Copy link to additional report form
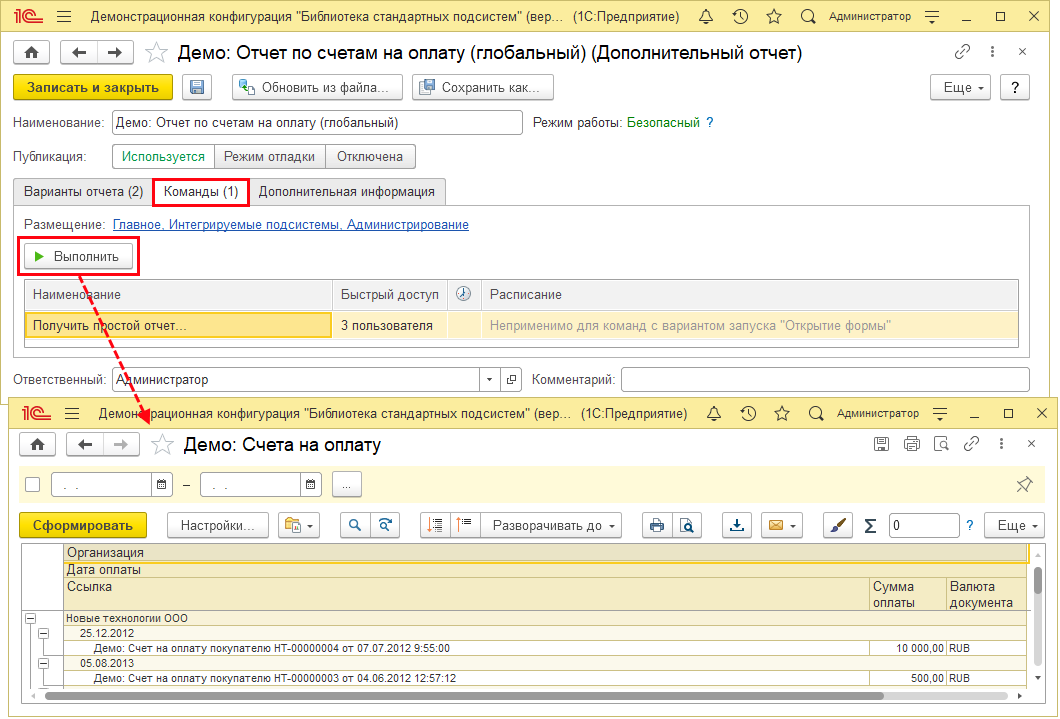Viewport: 1060px width, 719px height. coord(962,51)
